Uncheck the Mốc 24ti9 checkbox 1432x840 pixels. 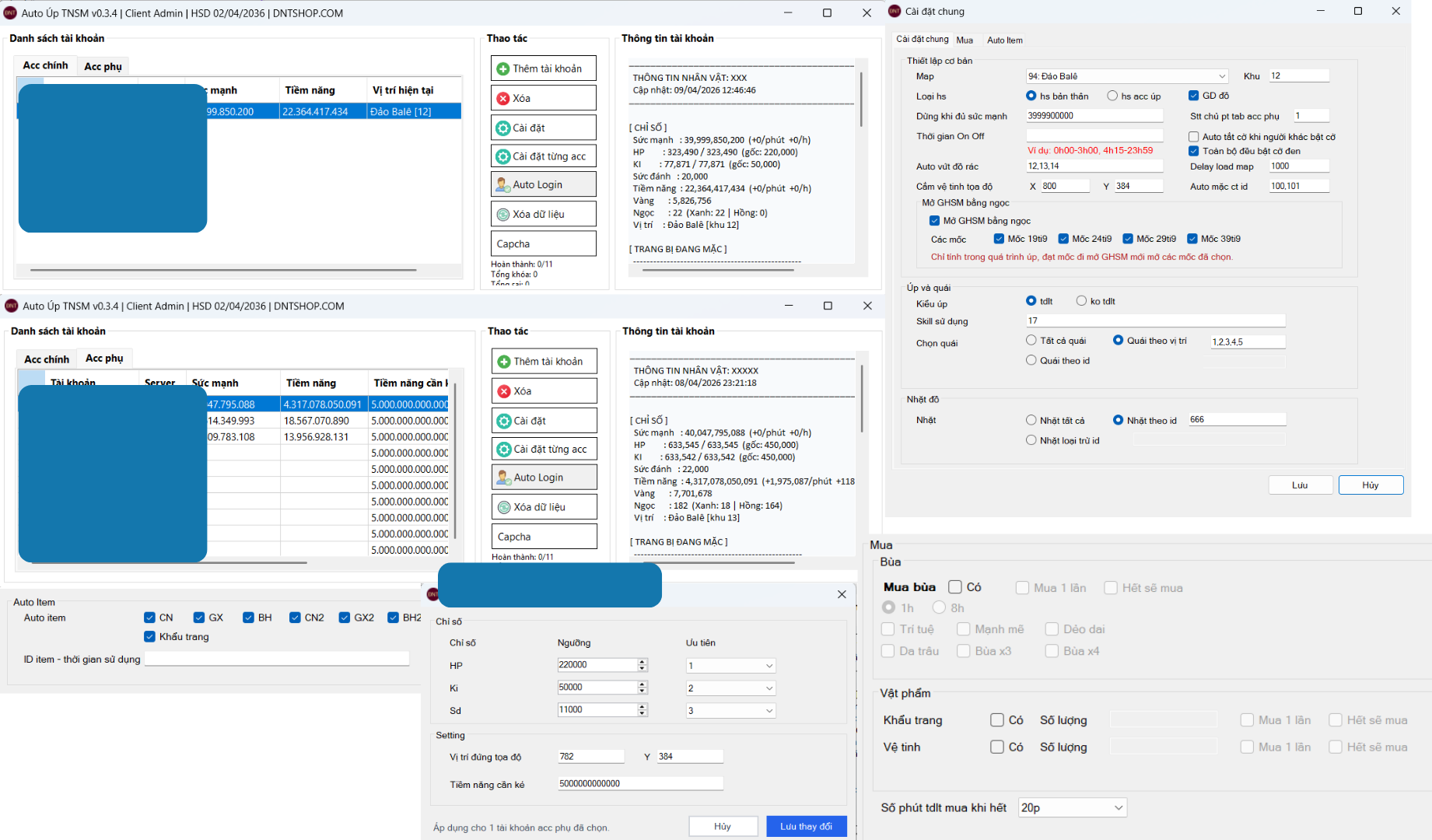pos(1063,239)
